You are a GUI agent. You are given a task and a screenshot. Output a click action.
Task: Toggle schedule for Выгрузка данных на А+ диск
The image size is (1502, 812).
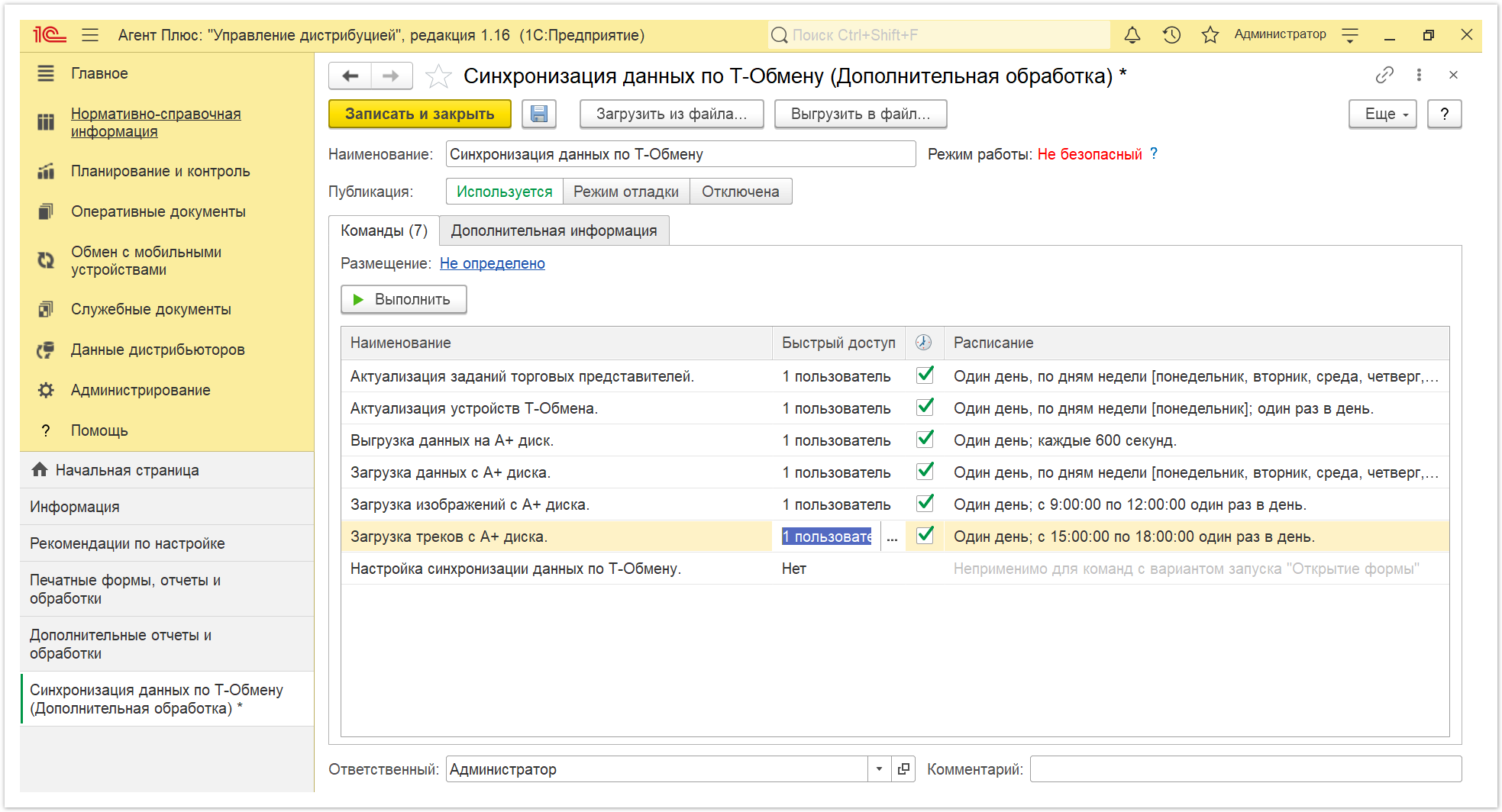point(925,439)
